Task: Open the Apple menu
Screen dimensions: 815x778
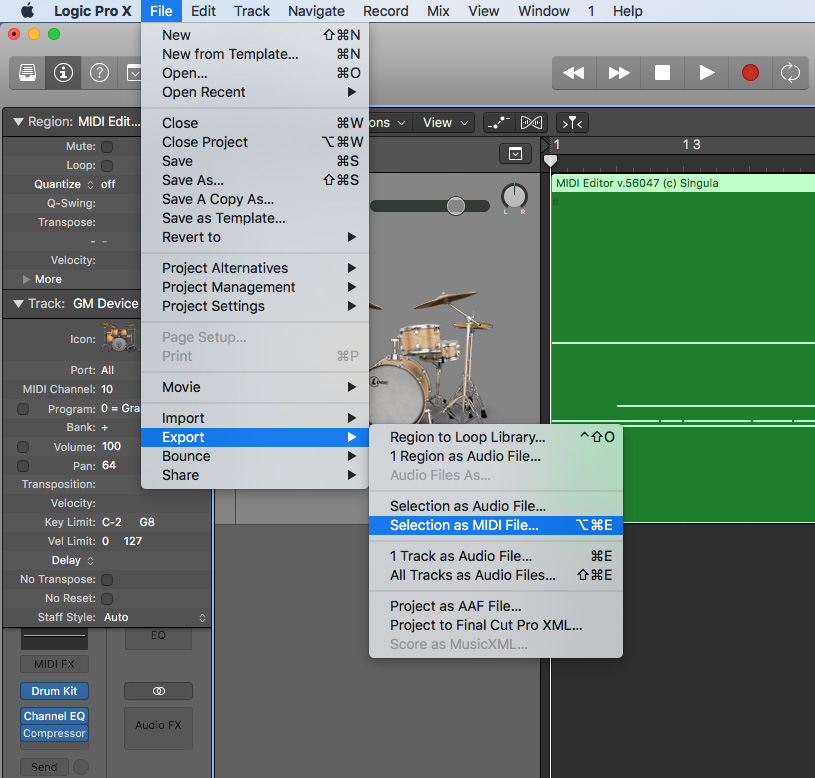Action: [x=27, y=11]
